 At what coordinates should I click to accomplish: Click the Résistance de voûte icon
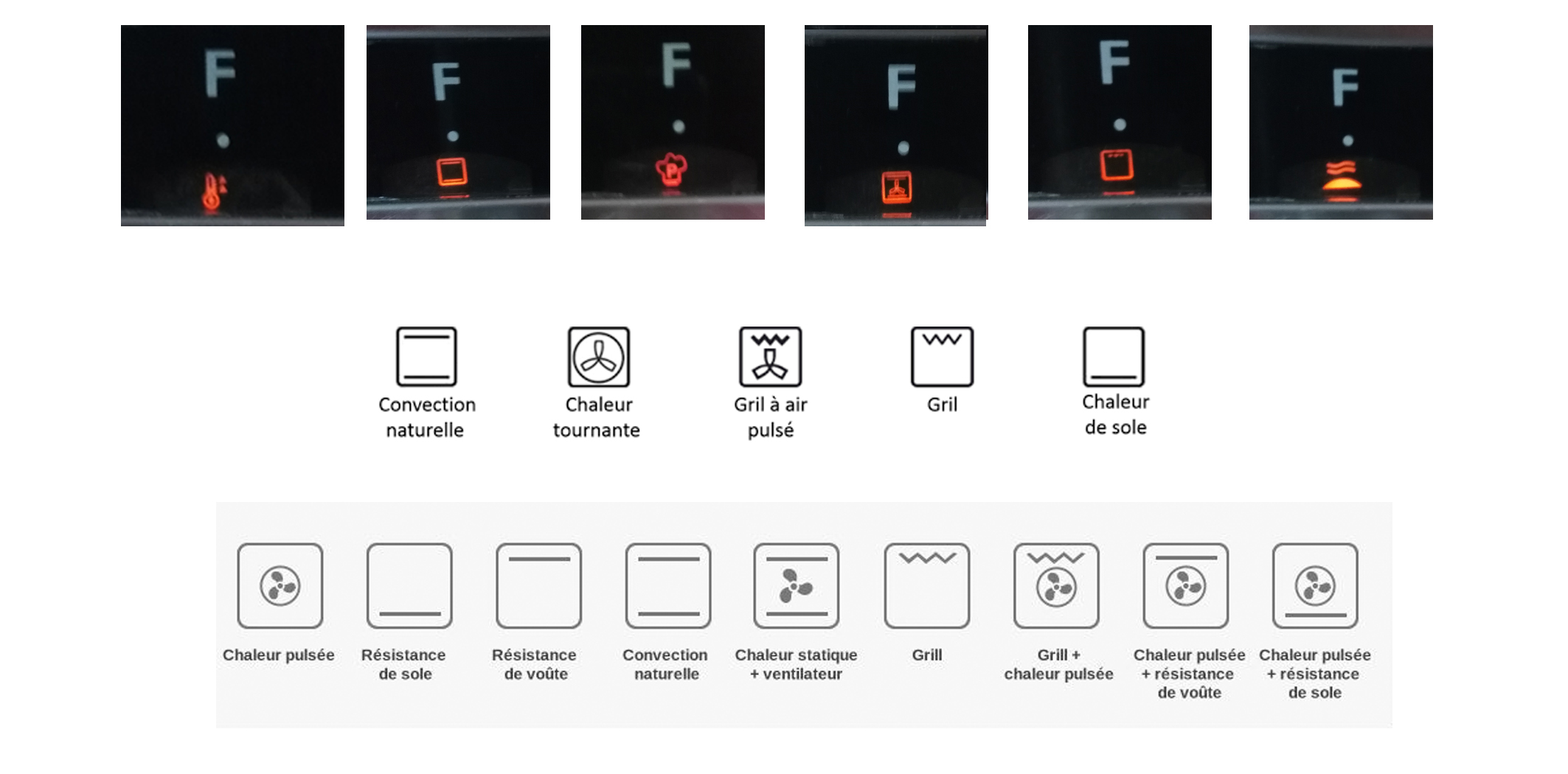(539, 586)
